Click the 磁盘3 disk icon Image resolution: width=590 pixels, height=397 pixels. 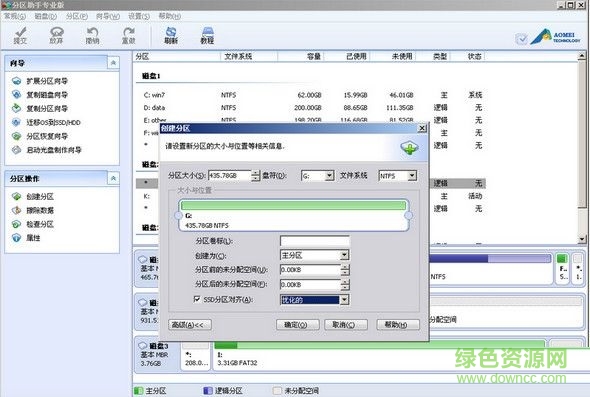click(143, 345)
